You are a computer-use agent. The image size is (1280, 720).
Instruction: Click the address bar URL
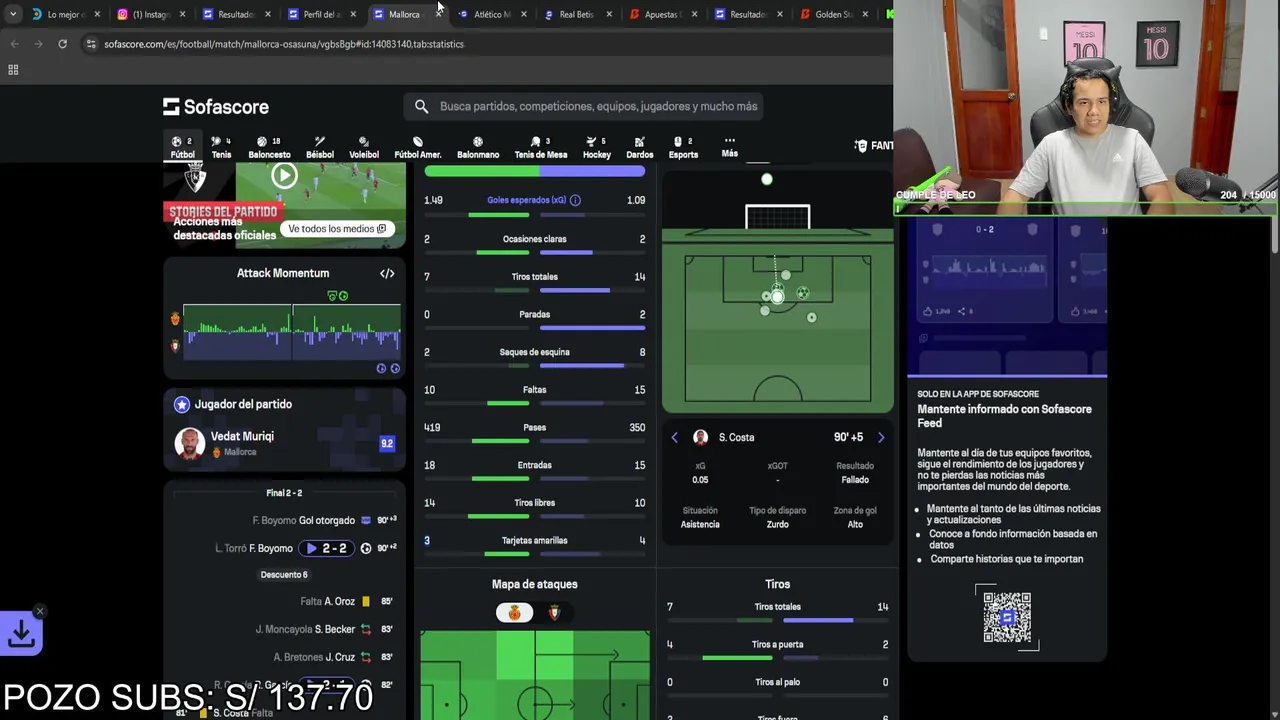coord(284,44)
